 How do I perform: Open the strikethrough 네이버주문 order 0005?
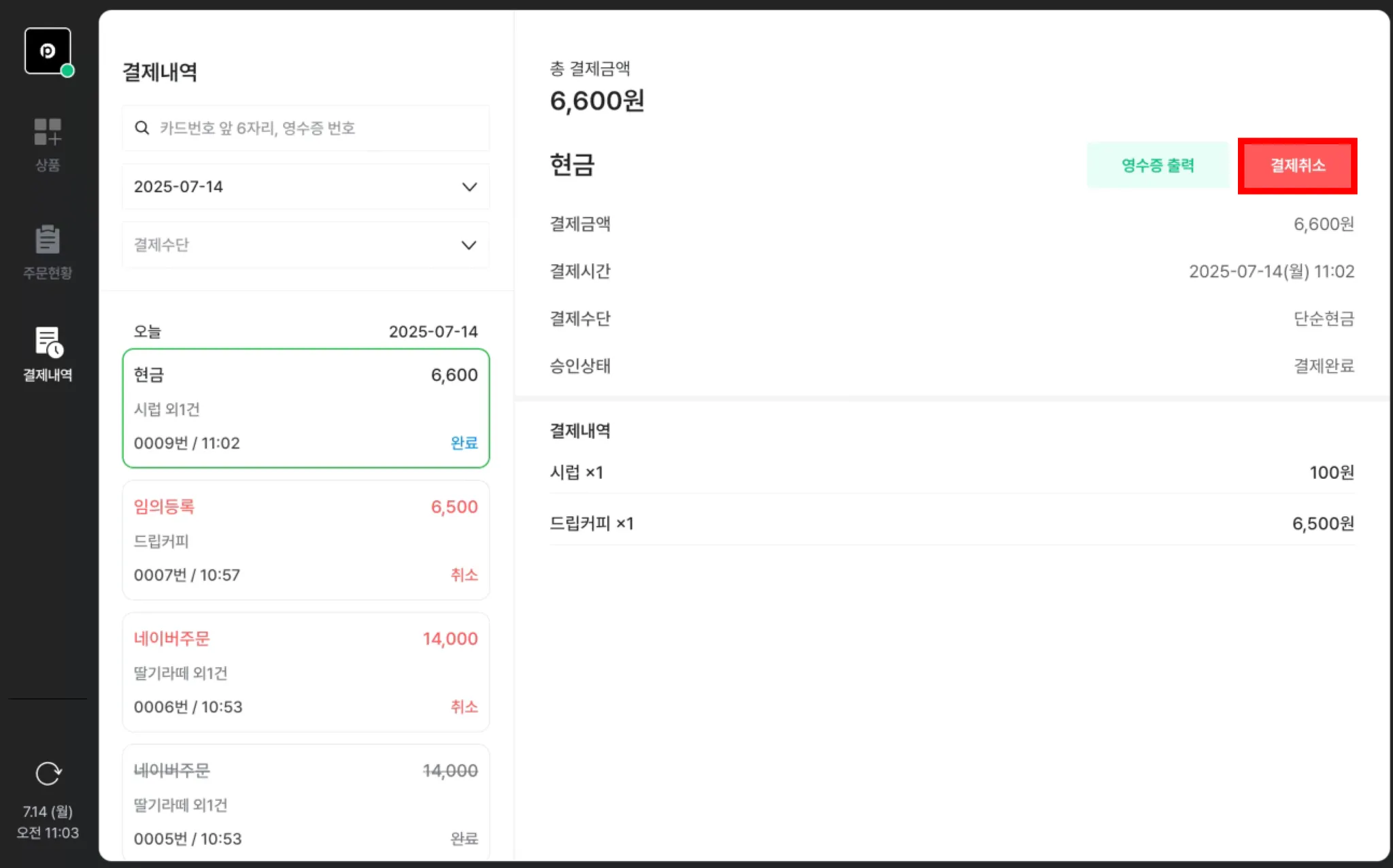305,803
